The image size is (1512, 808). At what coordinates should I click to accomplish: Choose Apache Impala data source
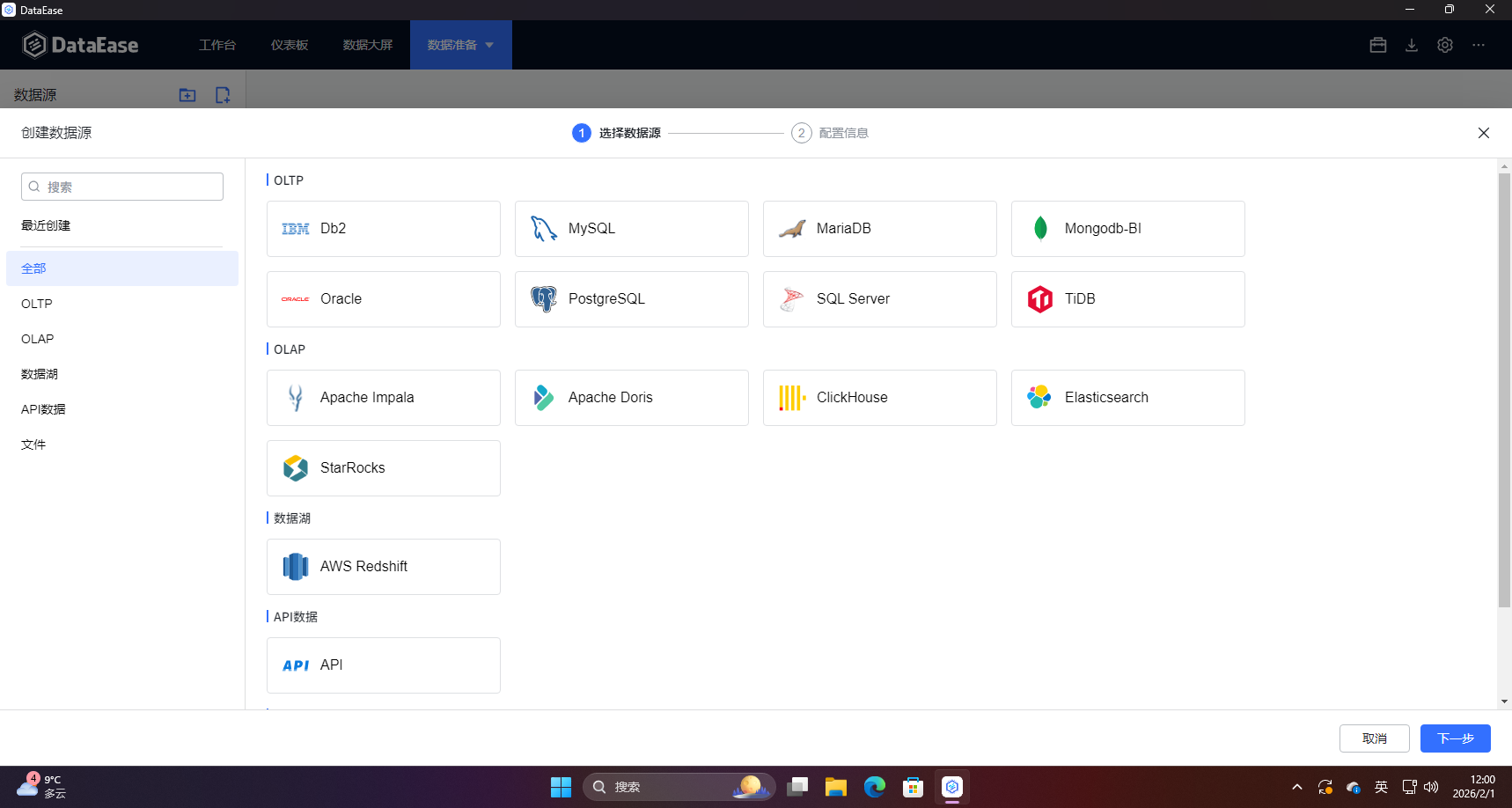384,398
